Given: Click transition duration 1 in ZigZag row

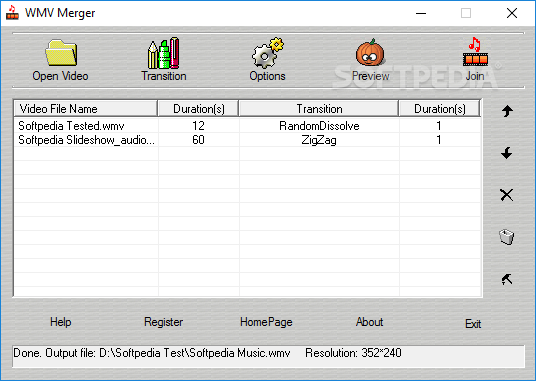Looking at the screenshot, I should [x=439, y=140].
